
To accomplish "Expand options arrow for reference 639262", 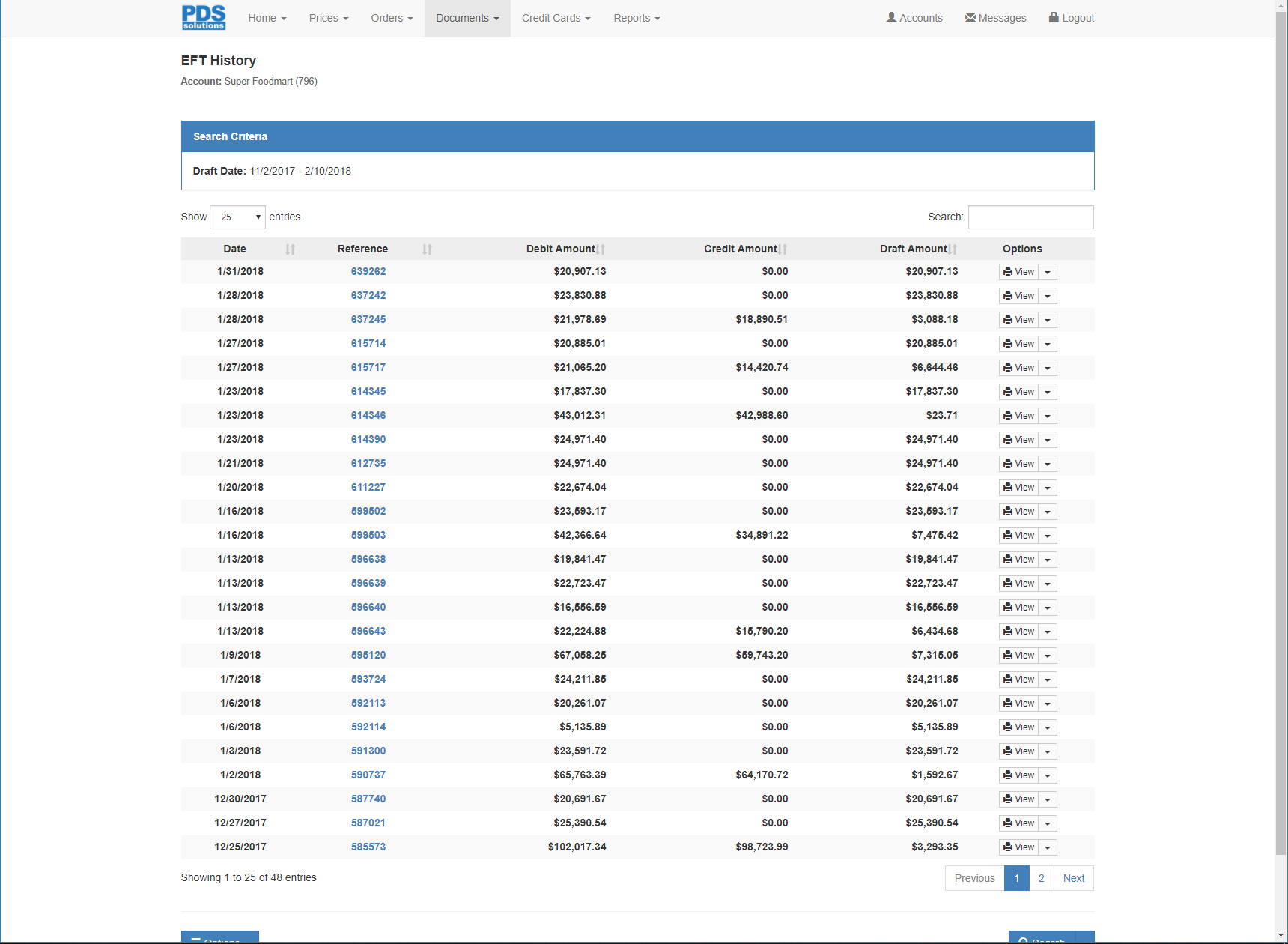I will [x=1048, y=272].
